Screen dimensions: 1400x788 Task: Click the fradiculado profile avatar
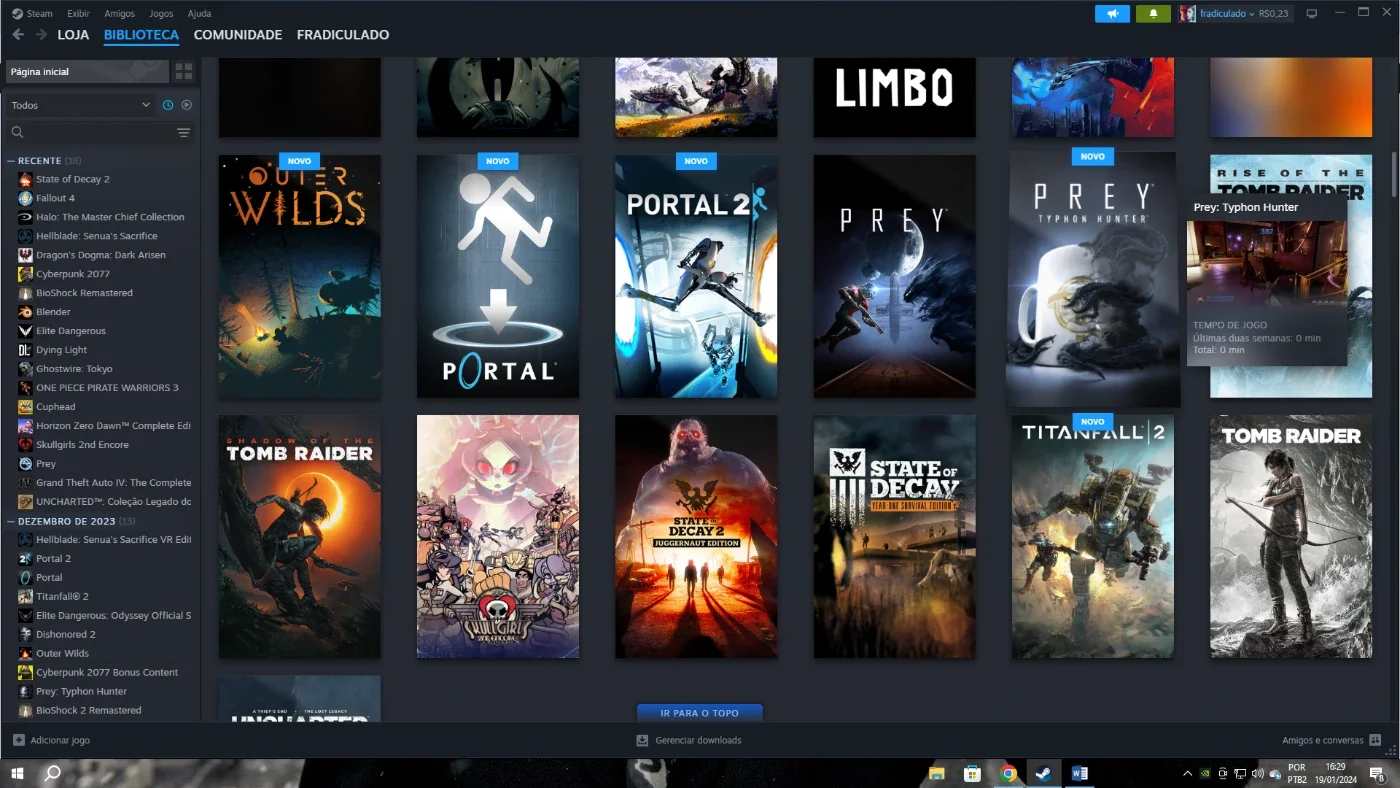pos(1187,14)
